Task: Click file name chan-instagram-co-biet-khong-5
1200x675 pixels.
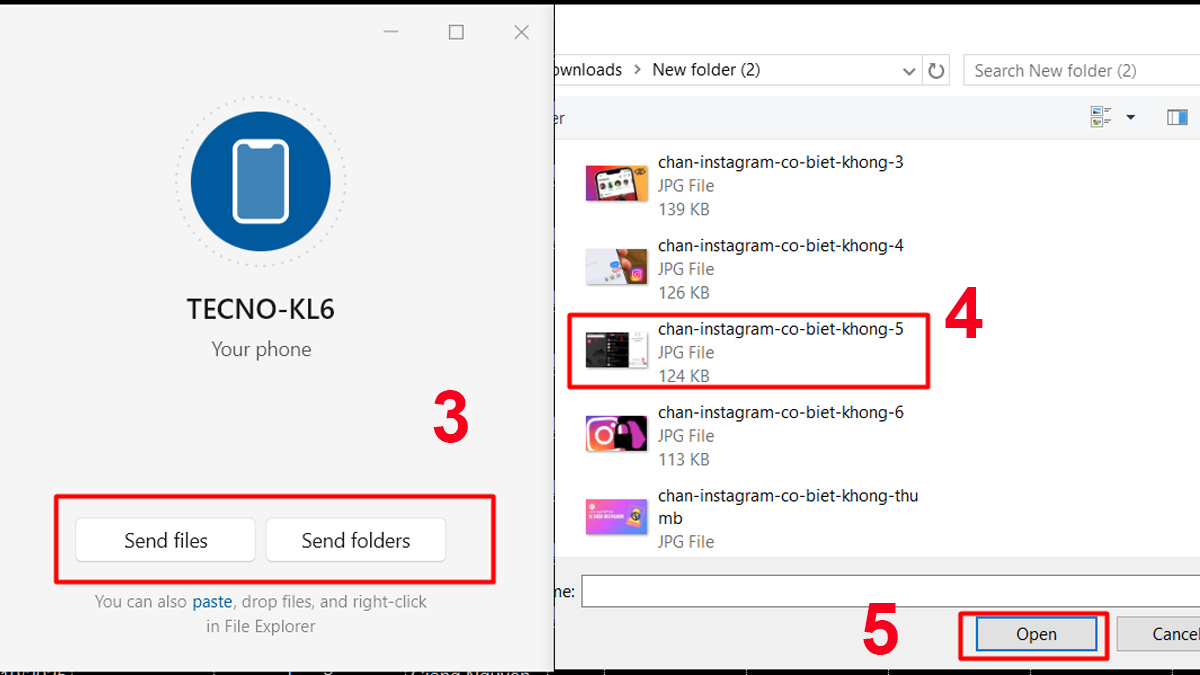Action: 781,329
